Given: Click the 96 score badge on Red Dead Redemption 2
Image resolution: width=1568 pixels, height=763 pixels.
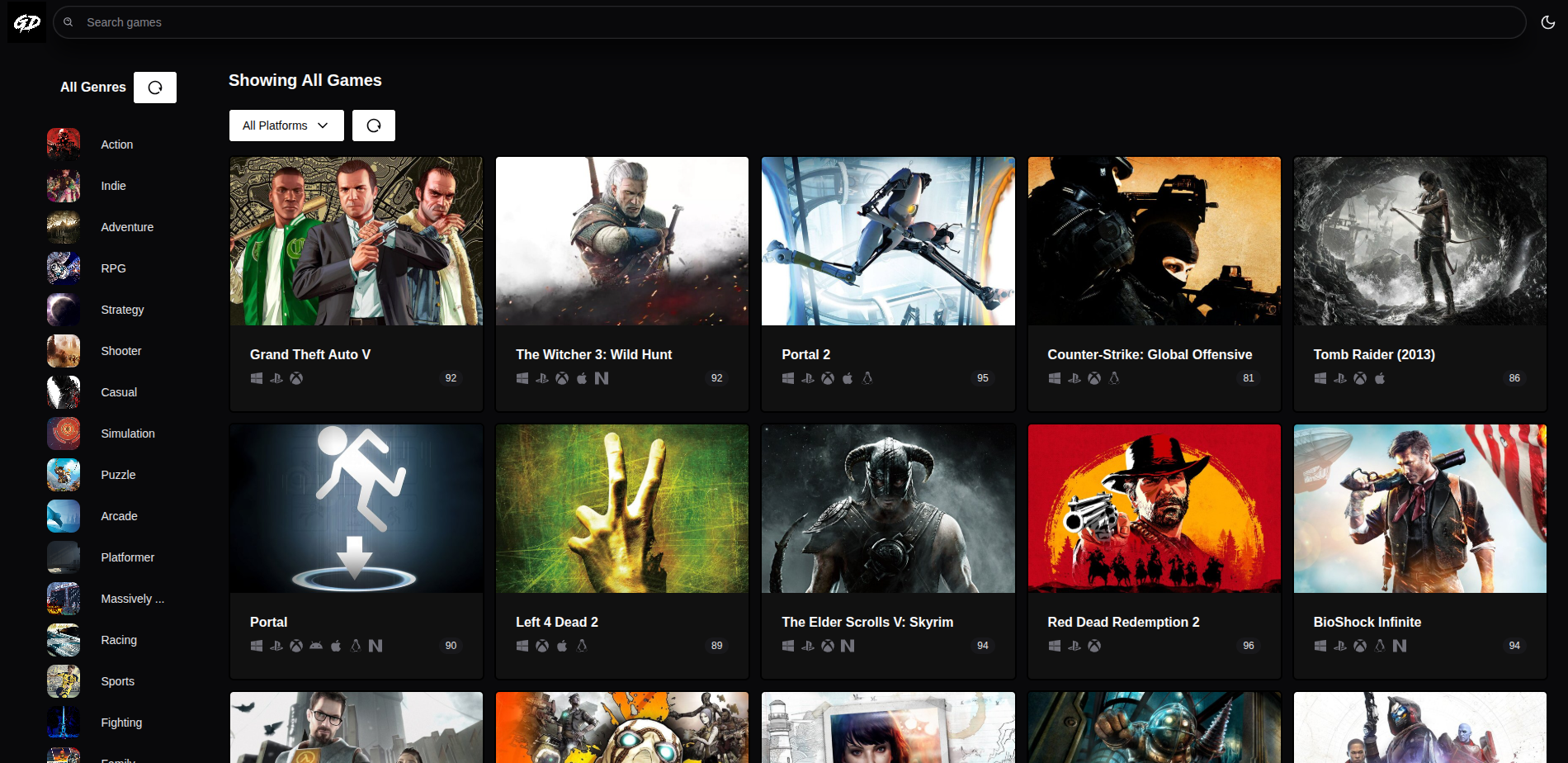Looking at the screenshot, I should tap(1248, 646).
